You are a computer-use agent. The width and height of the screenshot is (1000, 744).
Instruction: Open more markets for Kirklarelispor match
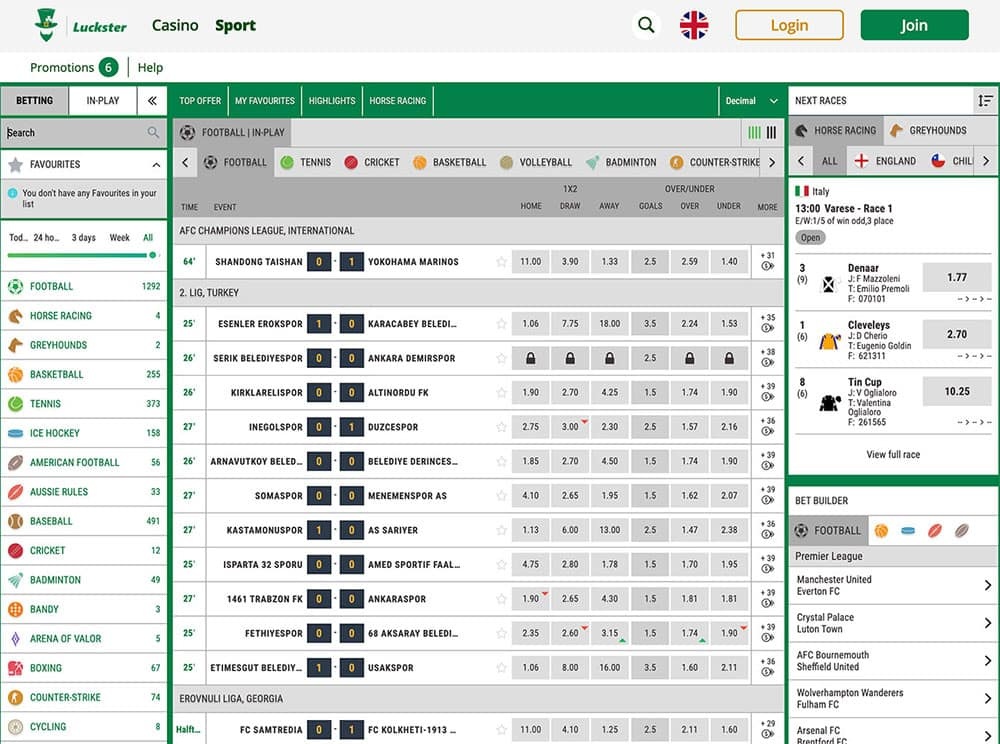coord(768,392)
